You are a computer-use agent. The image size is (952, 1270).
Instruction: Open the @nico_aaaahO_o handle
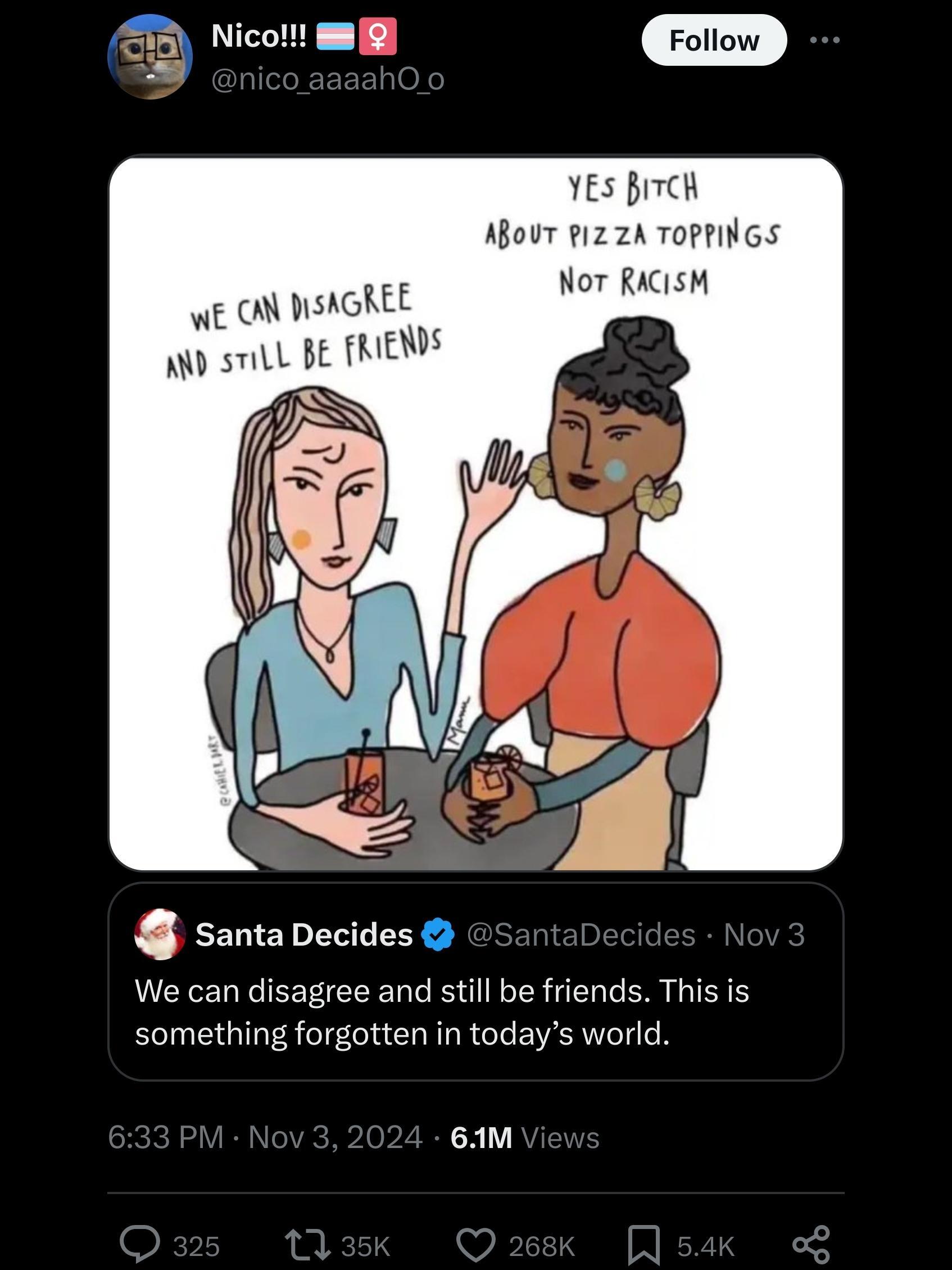click(328, 79)
